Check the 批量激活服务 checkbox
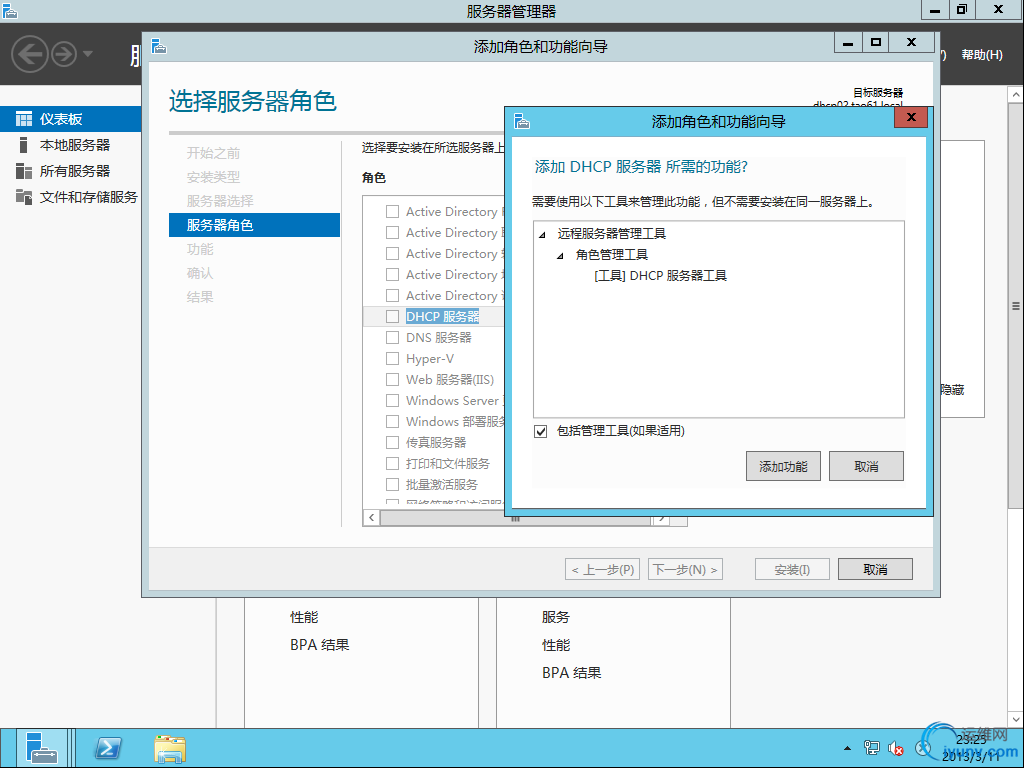The width and height of the screenshot is (1024, 768). [x=392, y=485]
